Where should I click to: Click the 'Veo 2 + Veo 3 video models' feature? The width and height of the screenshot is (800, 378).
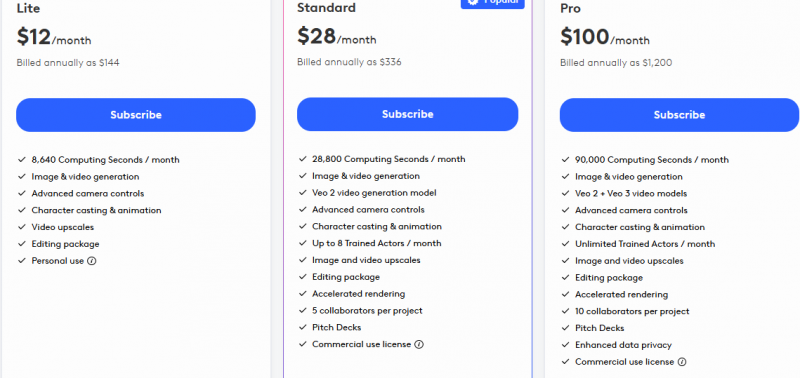coord(631,193)
